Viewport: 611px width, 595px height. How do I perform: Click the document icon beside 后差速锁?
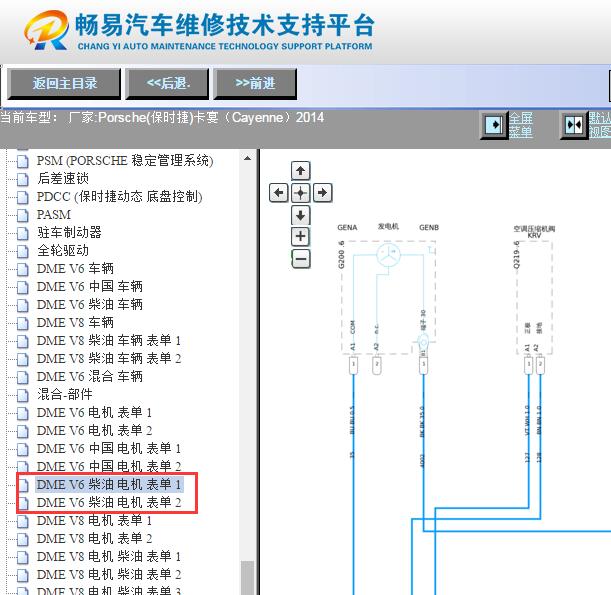pyautogui.click(x=23, y=179)
